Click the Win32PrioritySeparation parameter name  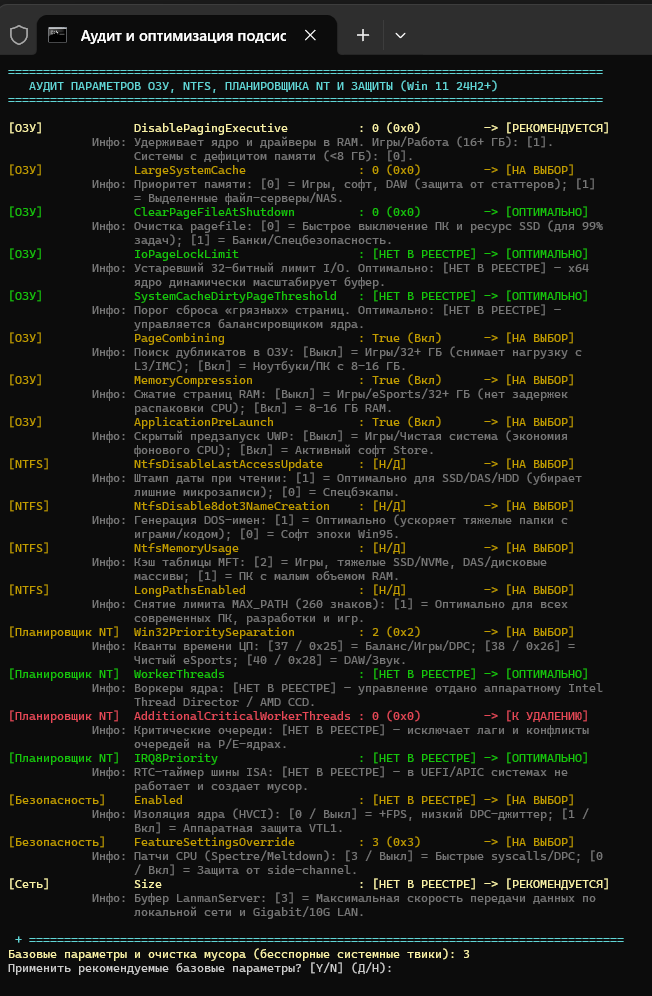(214, 632)
